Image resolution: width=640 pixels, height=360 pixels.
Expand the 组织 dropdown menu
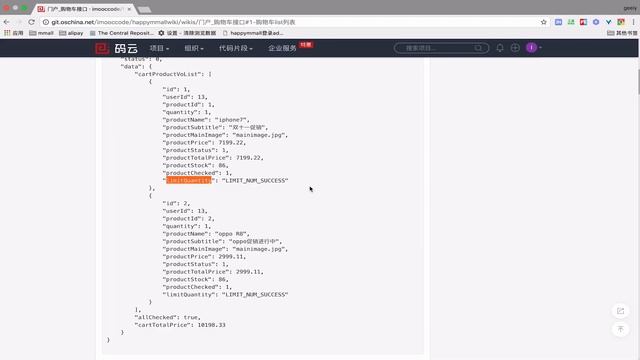click(194, 48)
